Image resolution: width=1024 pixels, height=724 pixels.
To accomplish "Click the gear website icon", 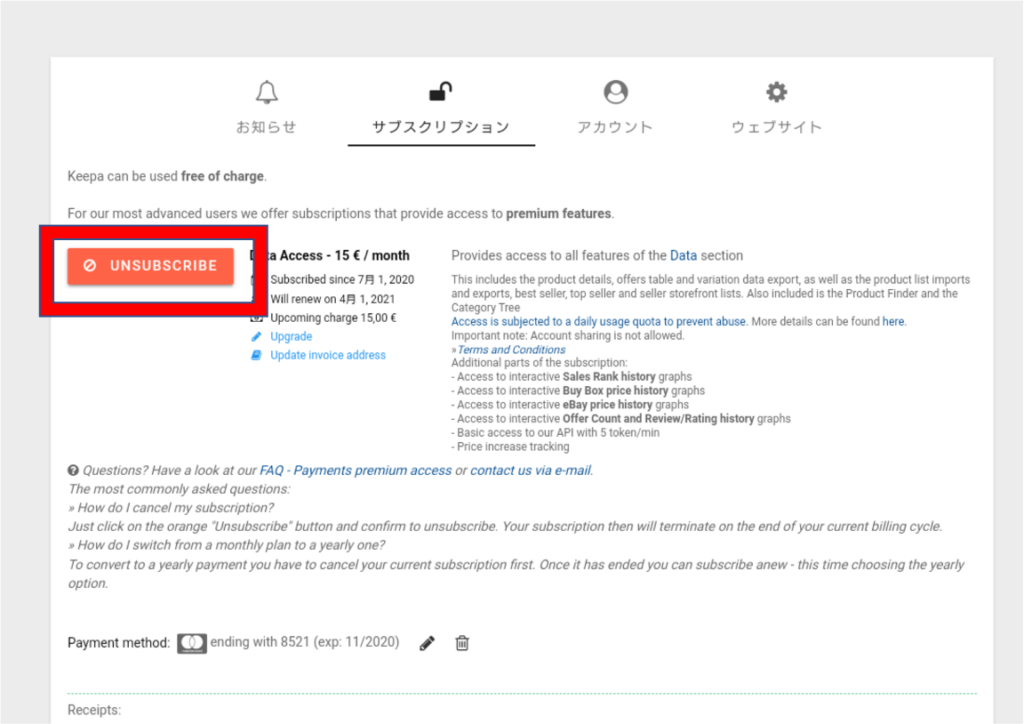I will pyautogui.click(x=776, y=92).
